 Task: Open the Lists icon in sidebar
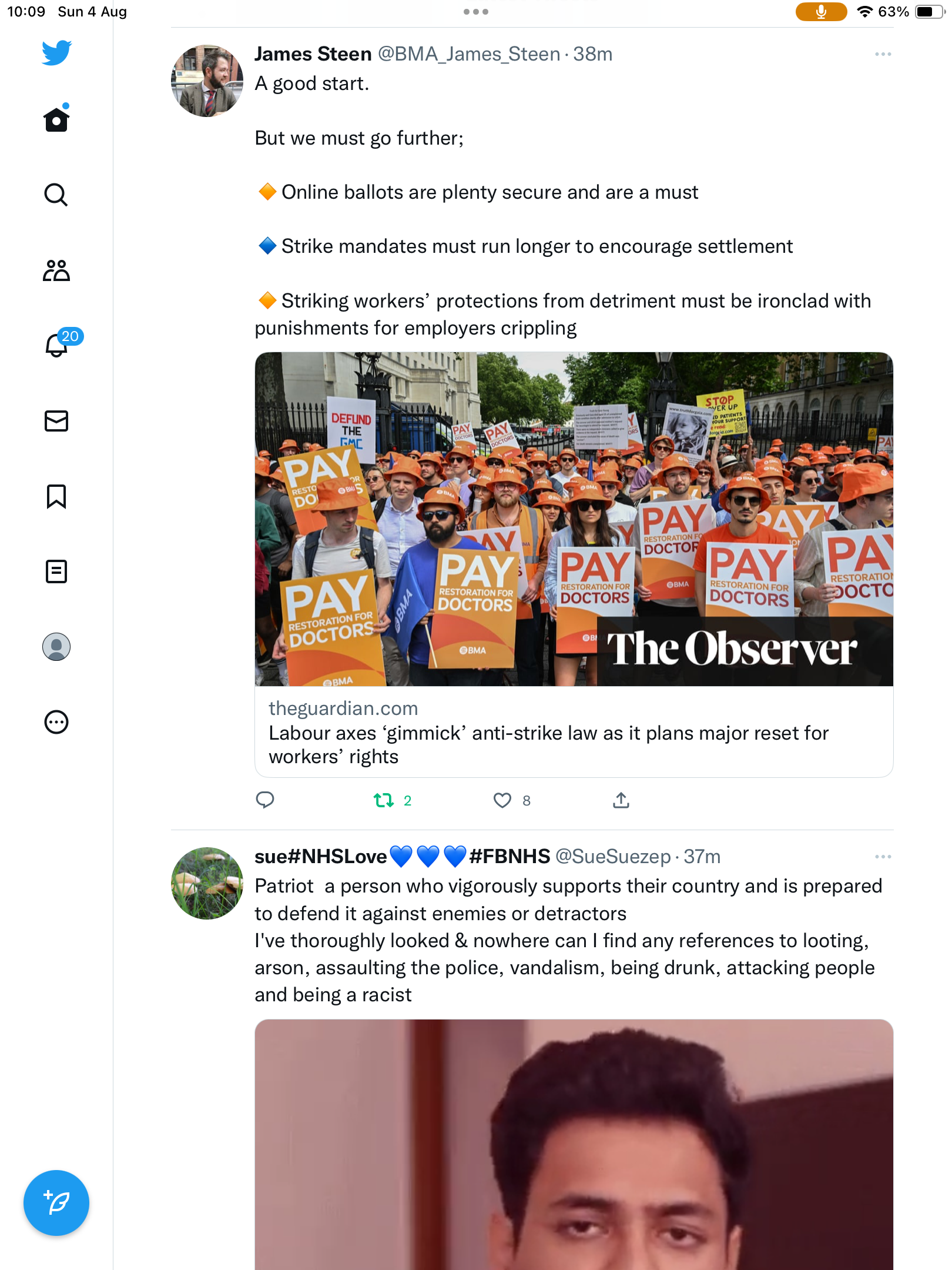click(56, 571)
